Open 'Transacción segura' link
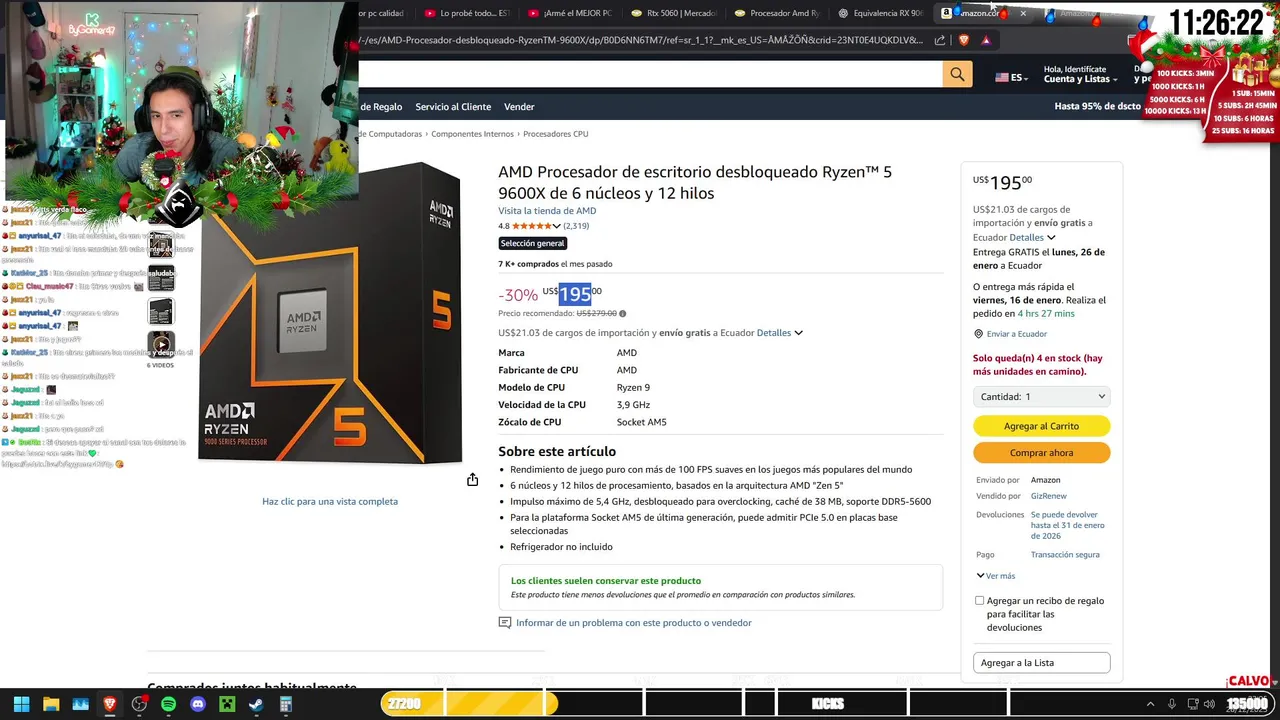This screenshot has width=1280, height=720. pos(1065,555)
